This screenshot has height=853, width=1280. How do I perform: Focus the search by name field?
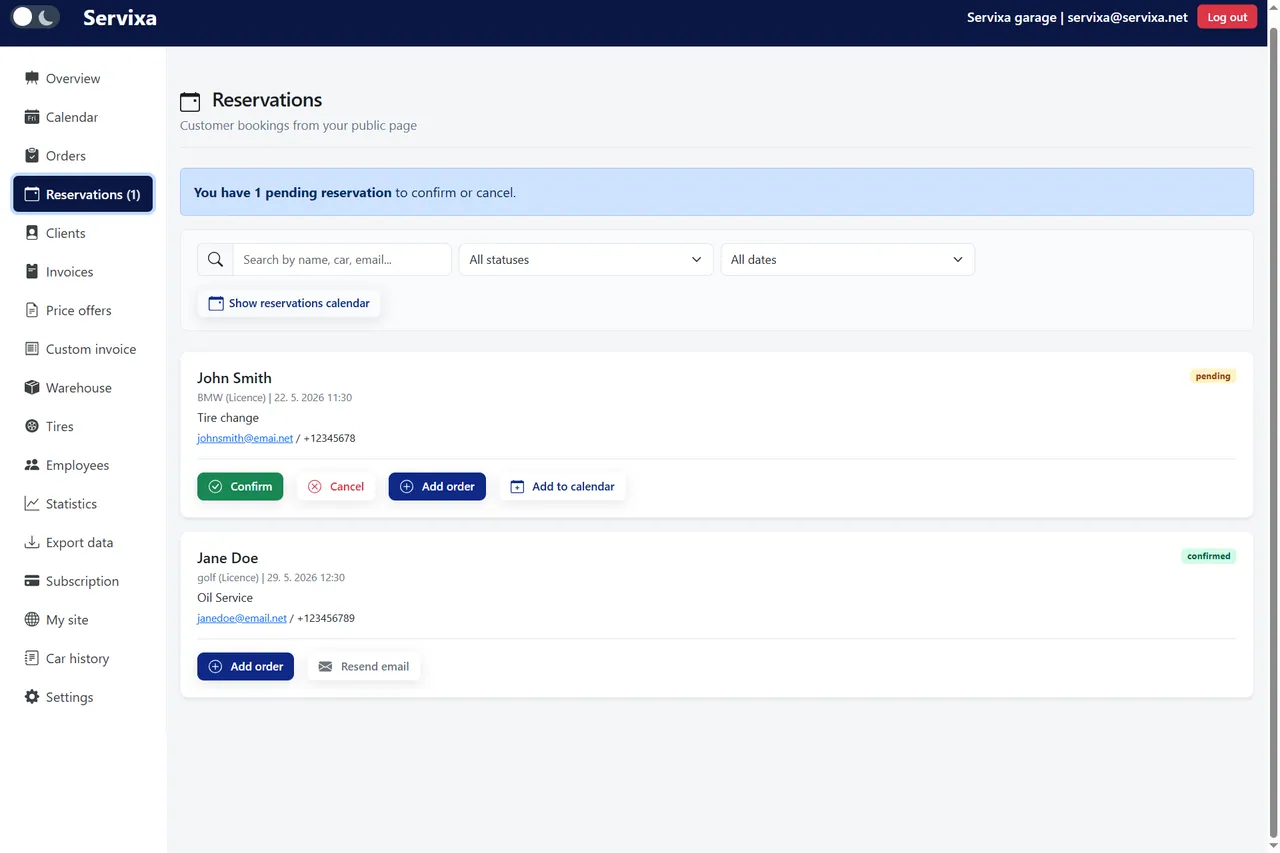click(342, 259)
